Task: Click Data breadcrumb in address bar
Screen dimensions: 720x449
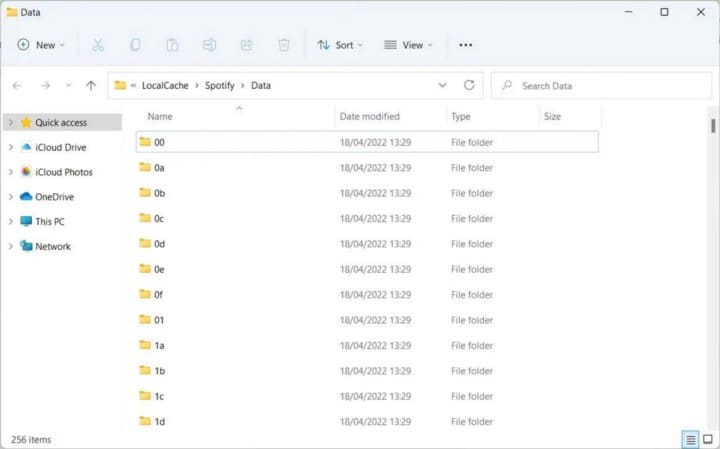Action: (261, 85)
